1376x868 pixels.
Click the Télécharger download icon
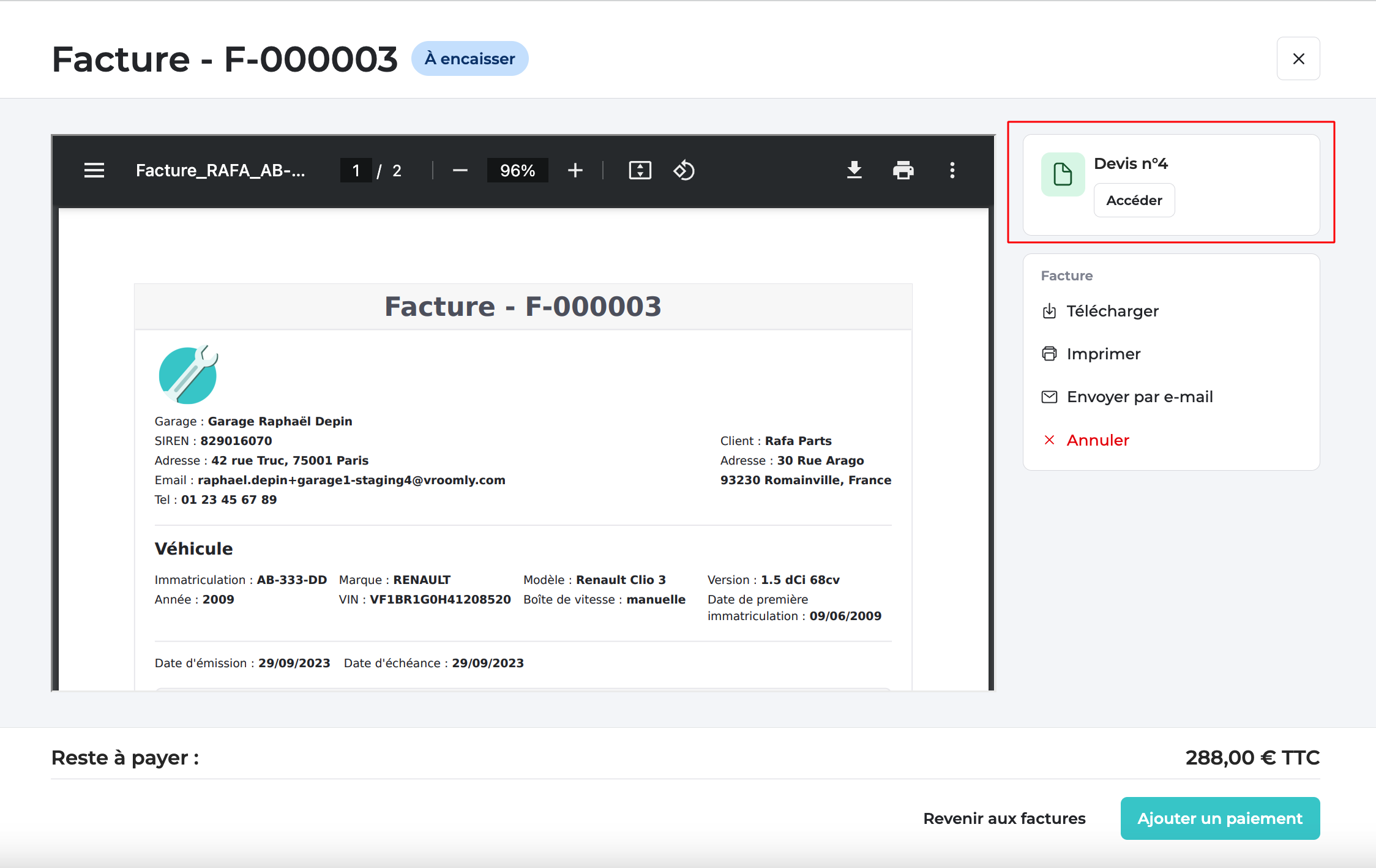(x=1049, y=311)
